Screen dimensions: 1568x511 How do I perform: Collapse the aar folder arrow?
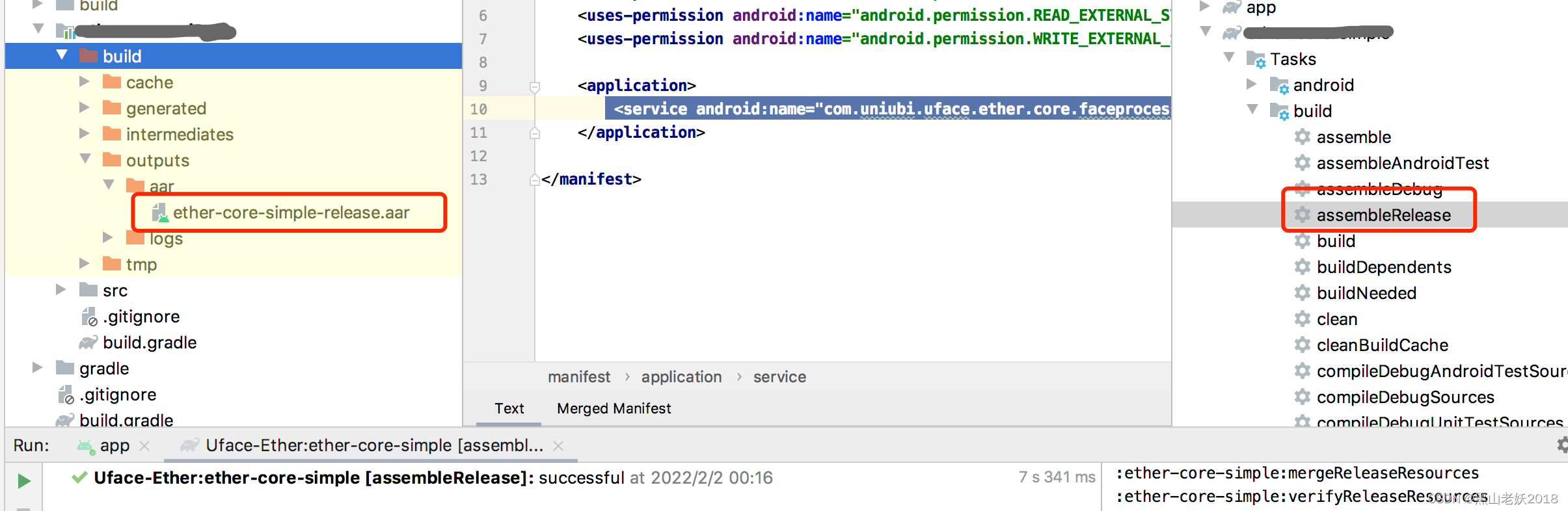[109, 185]
